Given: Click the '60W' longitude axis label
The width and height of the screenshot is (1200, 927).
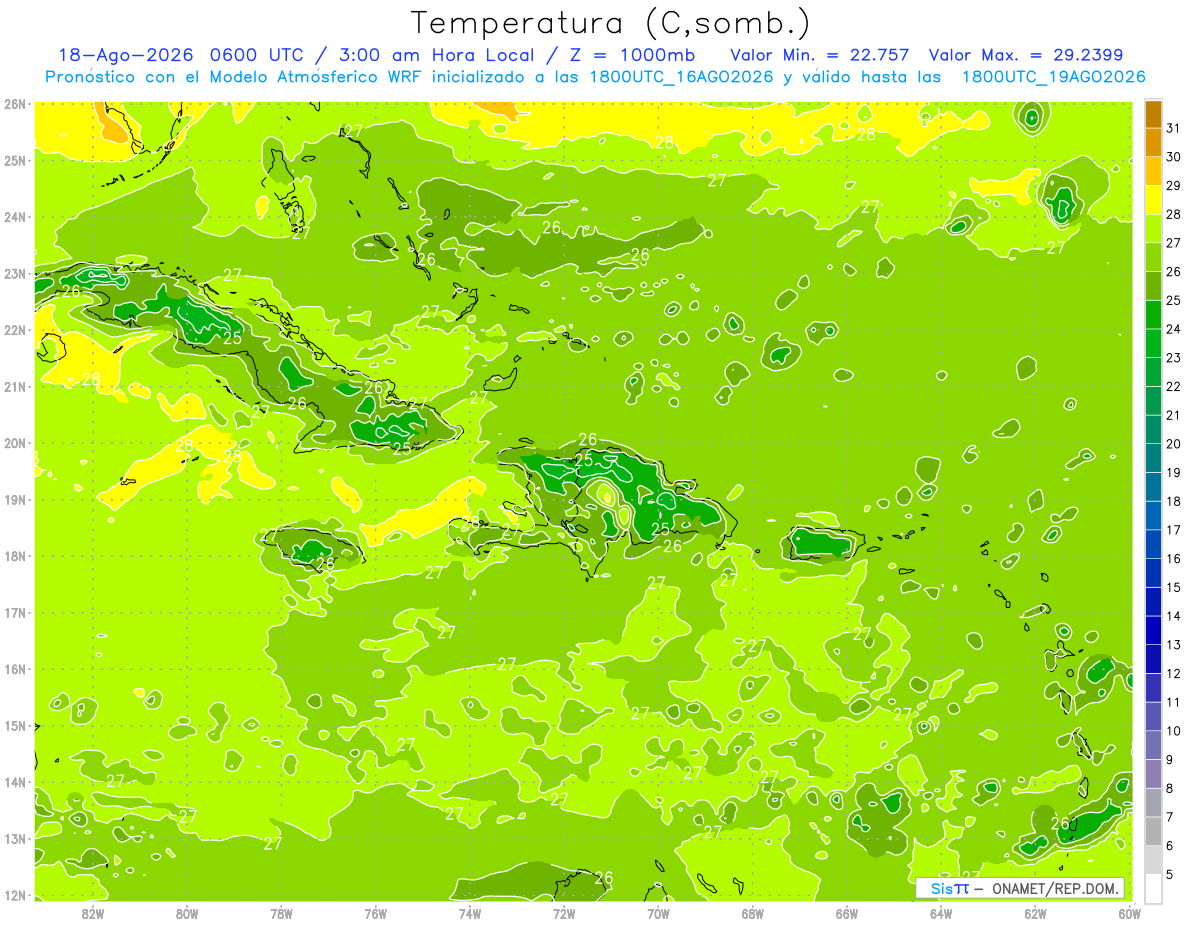Looking at the screenshot, I should point(1129,913).
